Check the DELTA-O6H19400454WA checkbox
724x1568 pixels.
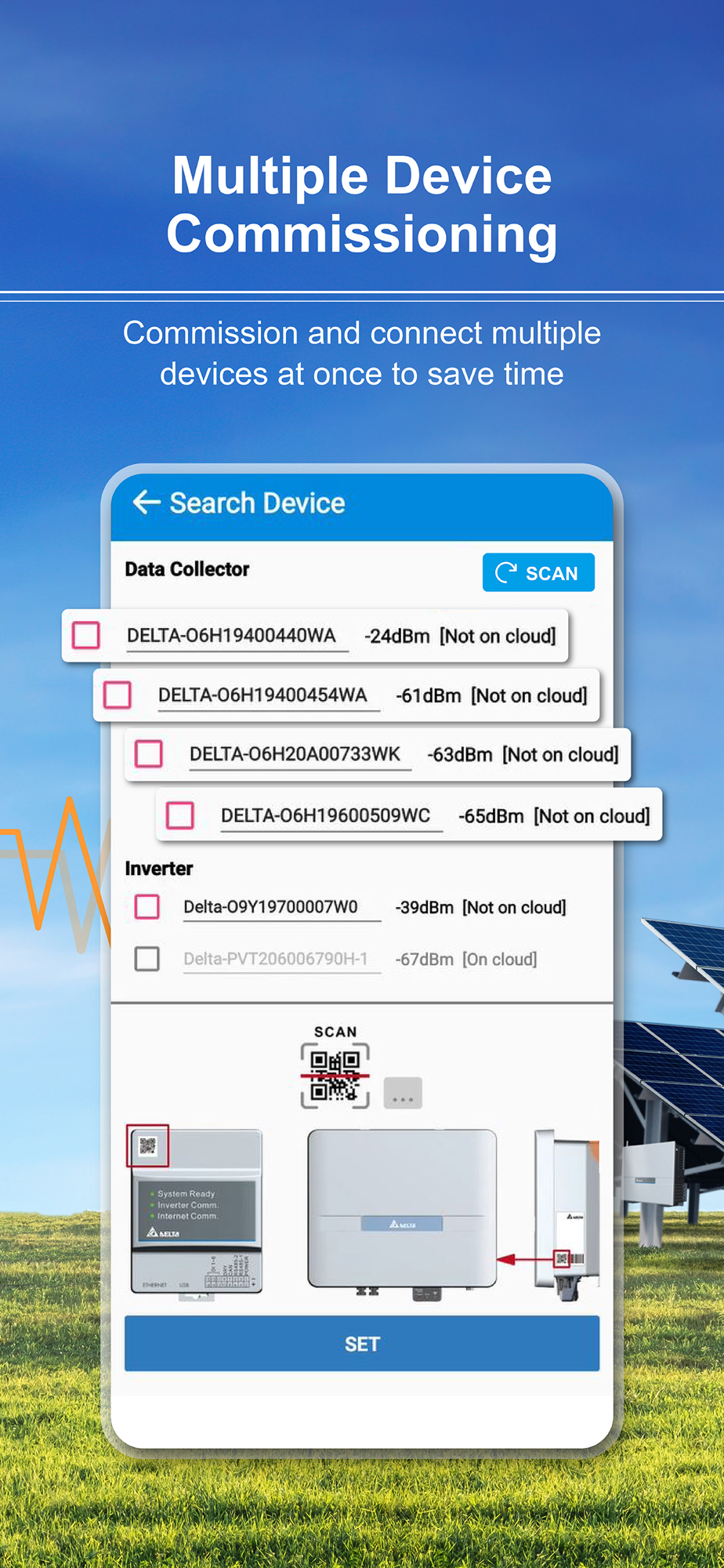click(118, 695)
